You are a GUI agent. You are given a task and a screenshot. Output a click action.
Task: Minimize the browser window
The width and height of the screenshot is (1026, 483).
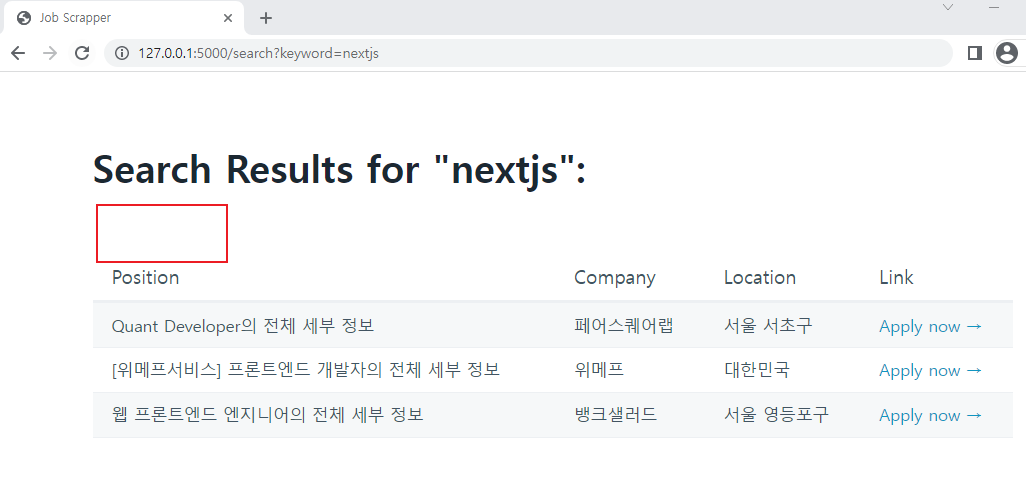[993, 7]
